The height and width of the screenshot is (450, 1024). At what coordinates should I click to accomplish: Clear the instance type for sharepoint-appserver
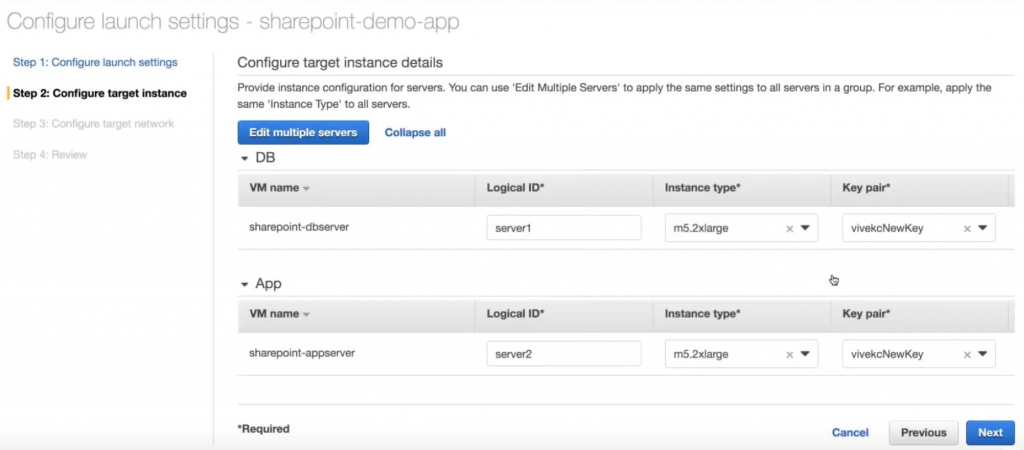pos(789,355)
